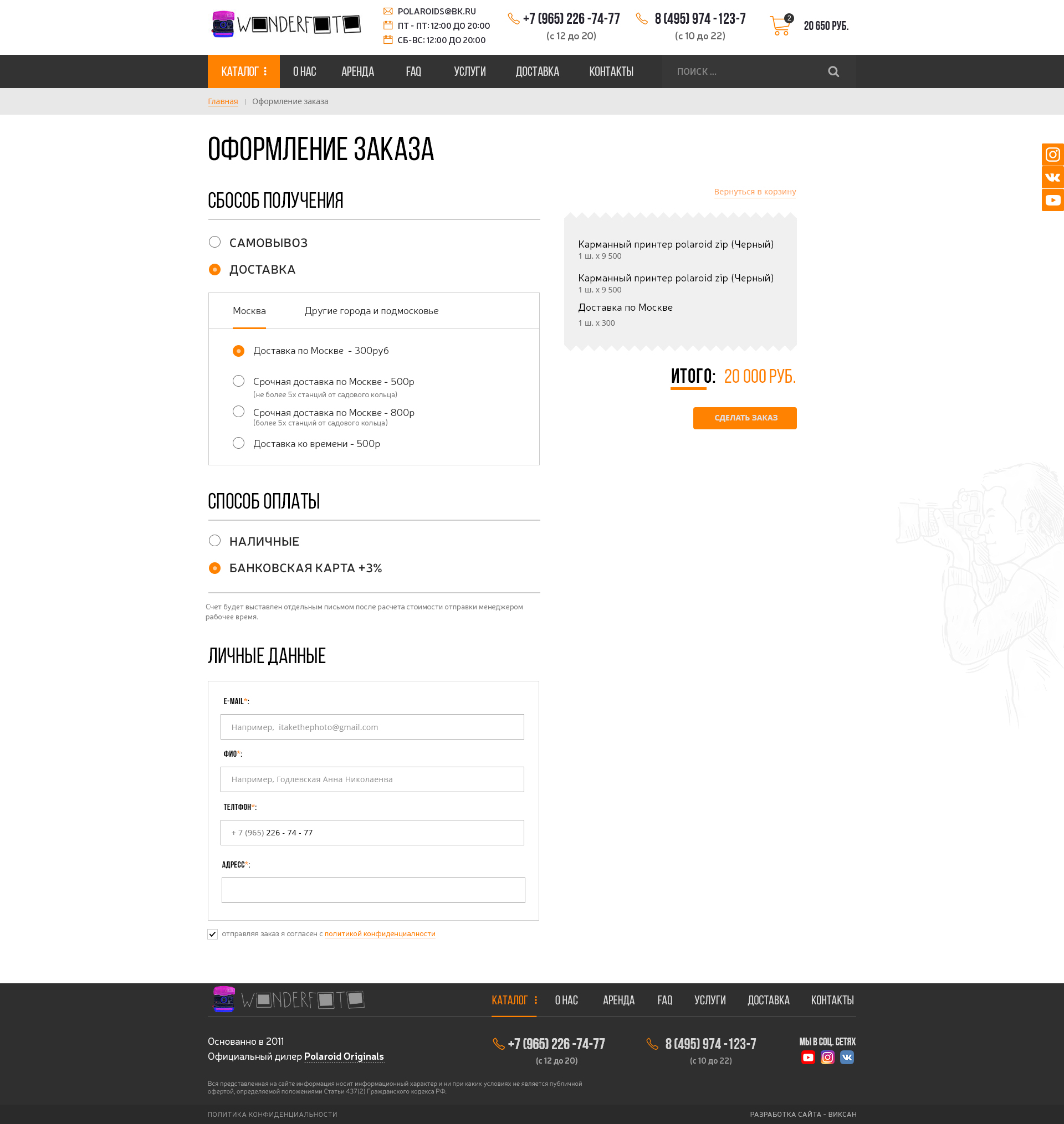Open VK page from right sidebar
The height and width of the screenshot is (1124, 1064).
1053,177
